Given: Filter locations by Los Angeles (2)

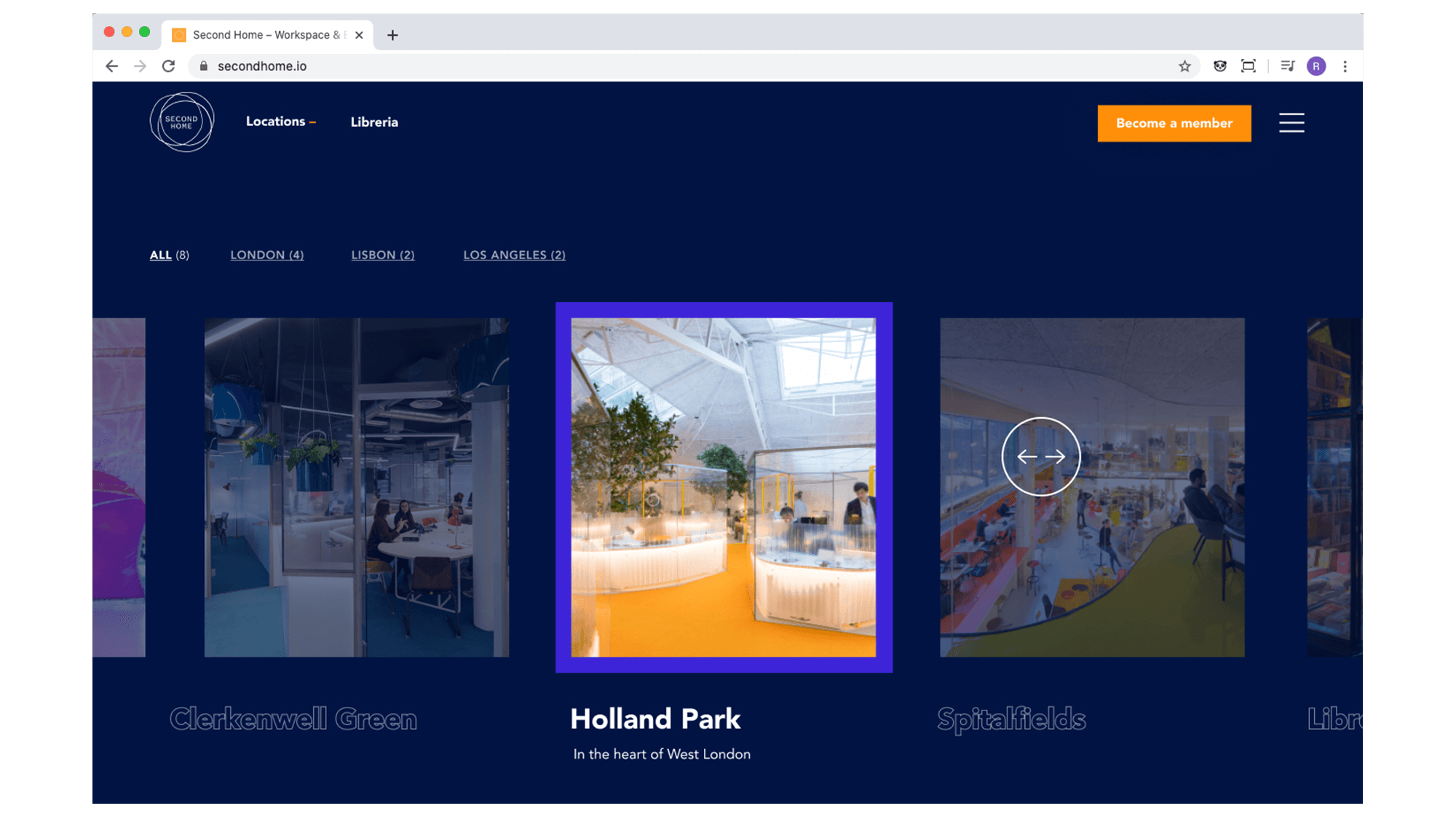Looking at the screenshot, I should point(514,255).
